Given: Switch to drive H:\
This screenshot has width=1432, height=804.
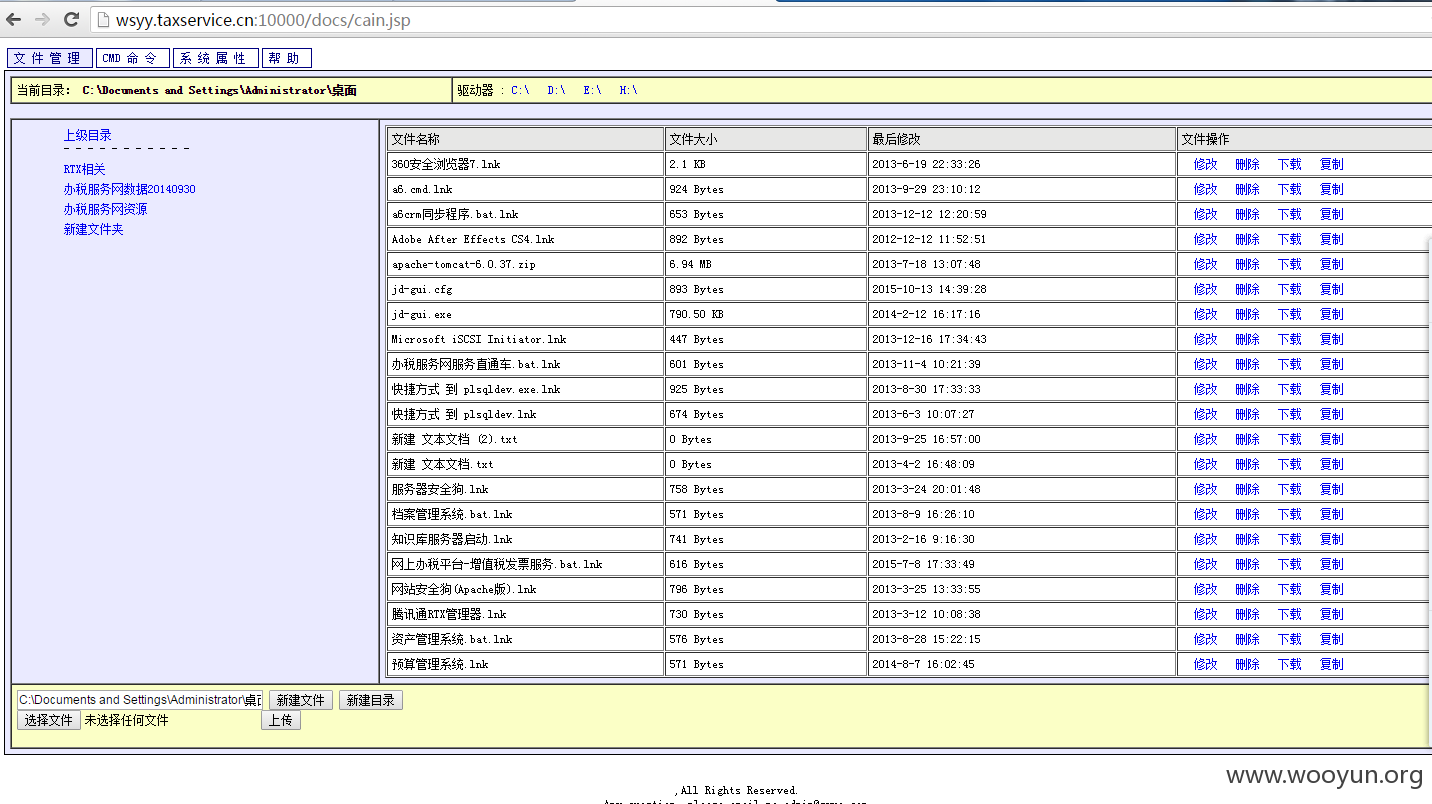Looking at the screenshot, I should (x=628, y=90).
